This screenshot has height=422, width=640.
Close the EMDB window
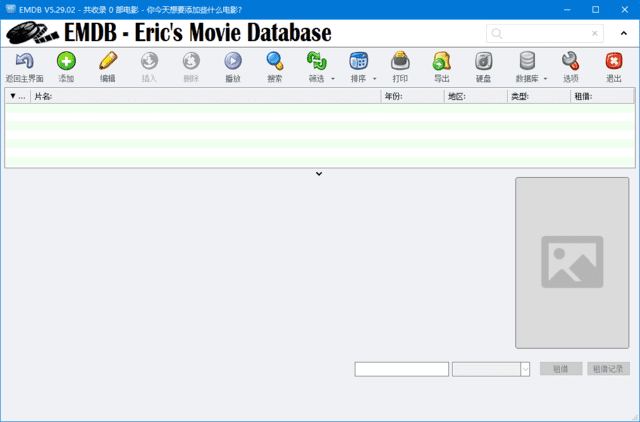tap(624, 9)
